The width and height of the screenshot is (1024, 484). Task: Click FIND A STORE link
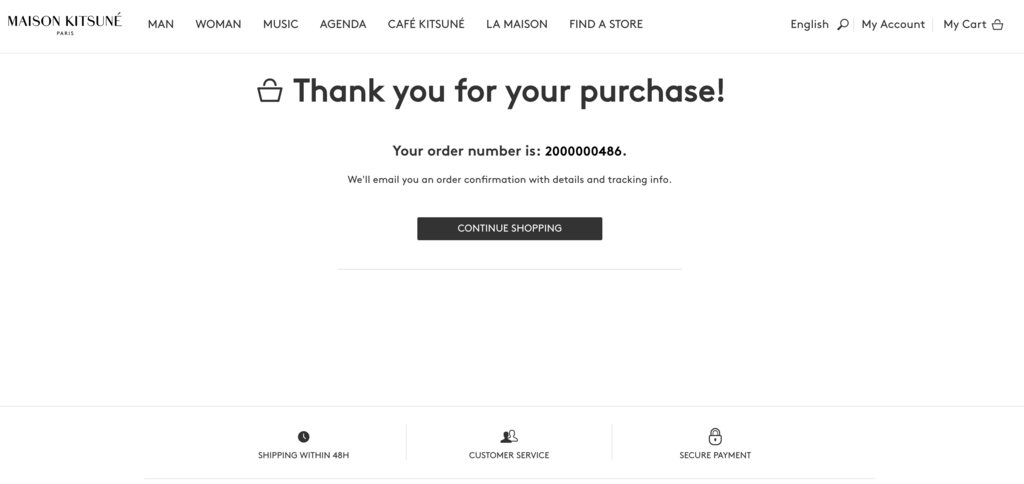(x=606, y=24)
